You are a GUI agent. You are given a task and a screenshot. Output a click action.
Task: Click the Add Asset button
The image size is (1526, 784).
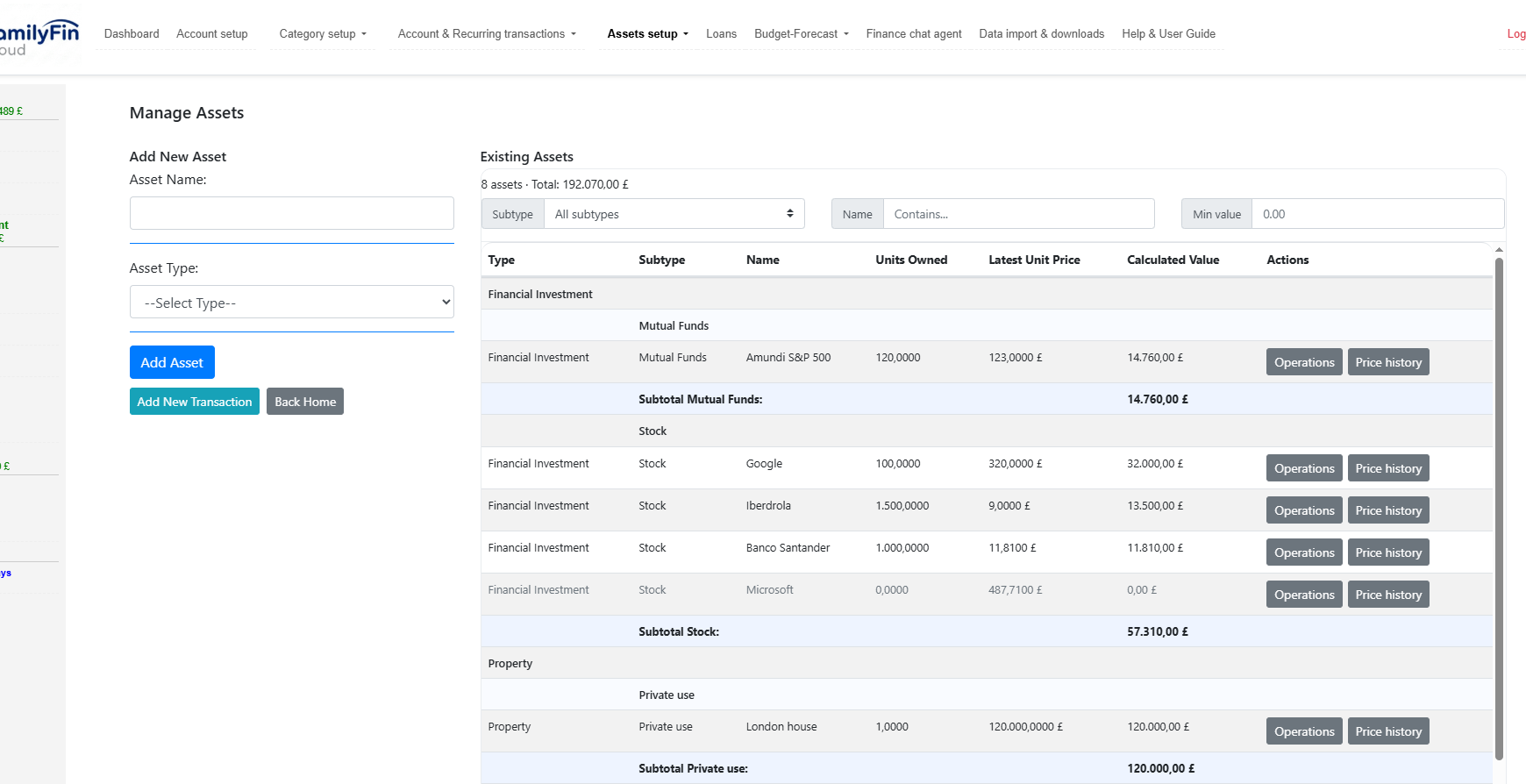[x=172, y=362]
